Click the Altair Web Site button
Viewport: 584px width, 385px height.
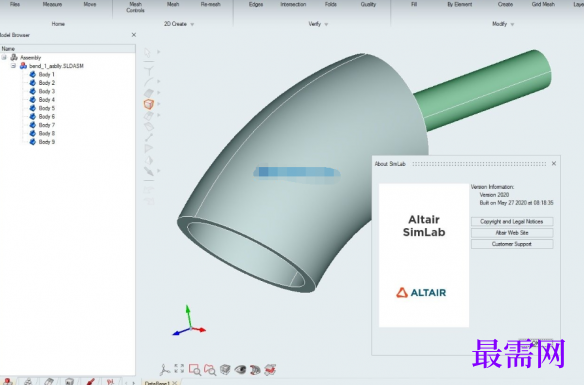512,233
